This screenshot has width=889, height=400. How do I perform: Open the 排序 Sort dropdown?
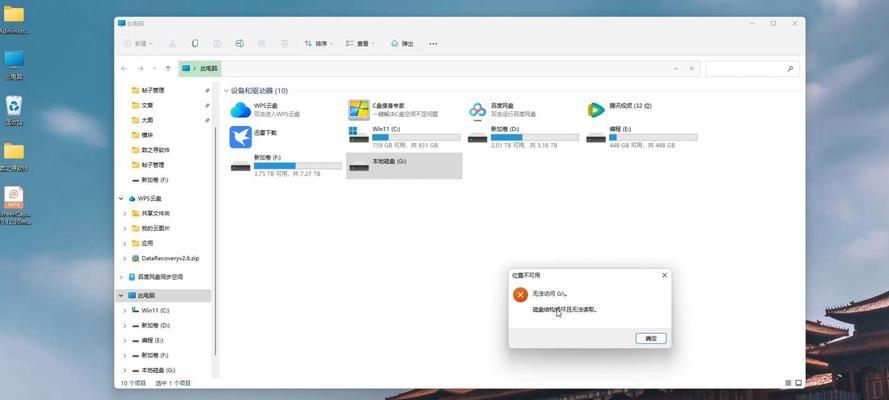point(319,44)
